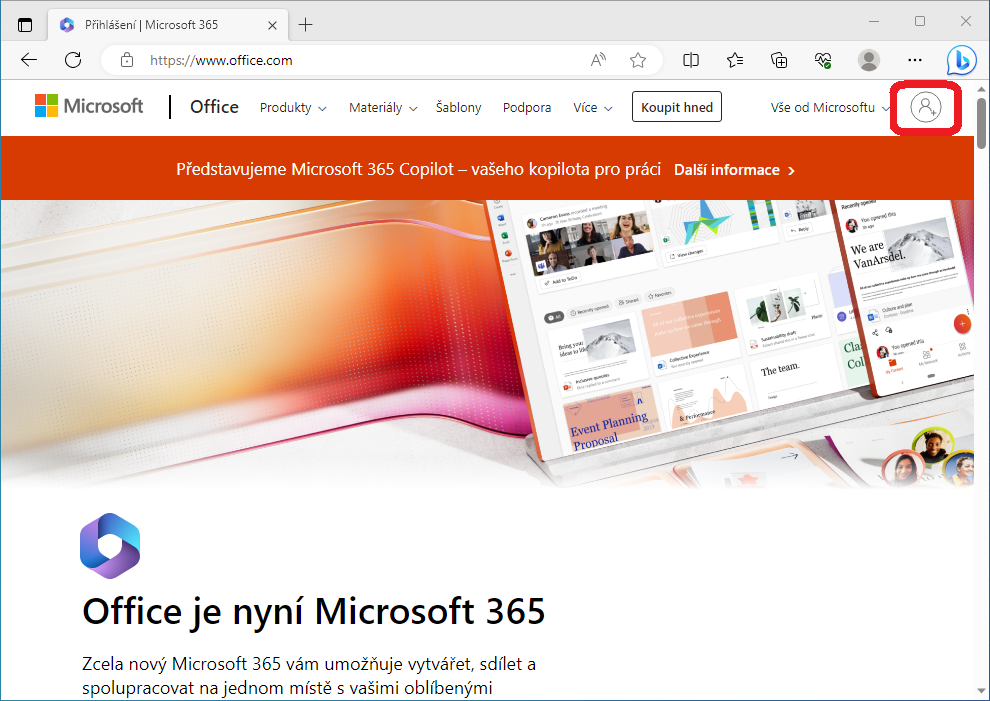Image resolution: width=990 pixels, height=701 pixels.
Task: Open the tab actions menu icon
Action: click(x=25, y=25)
